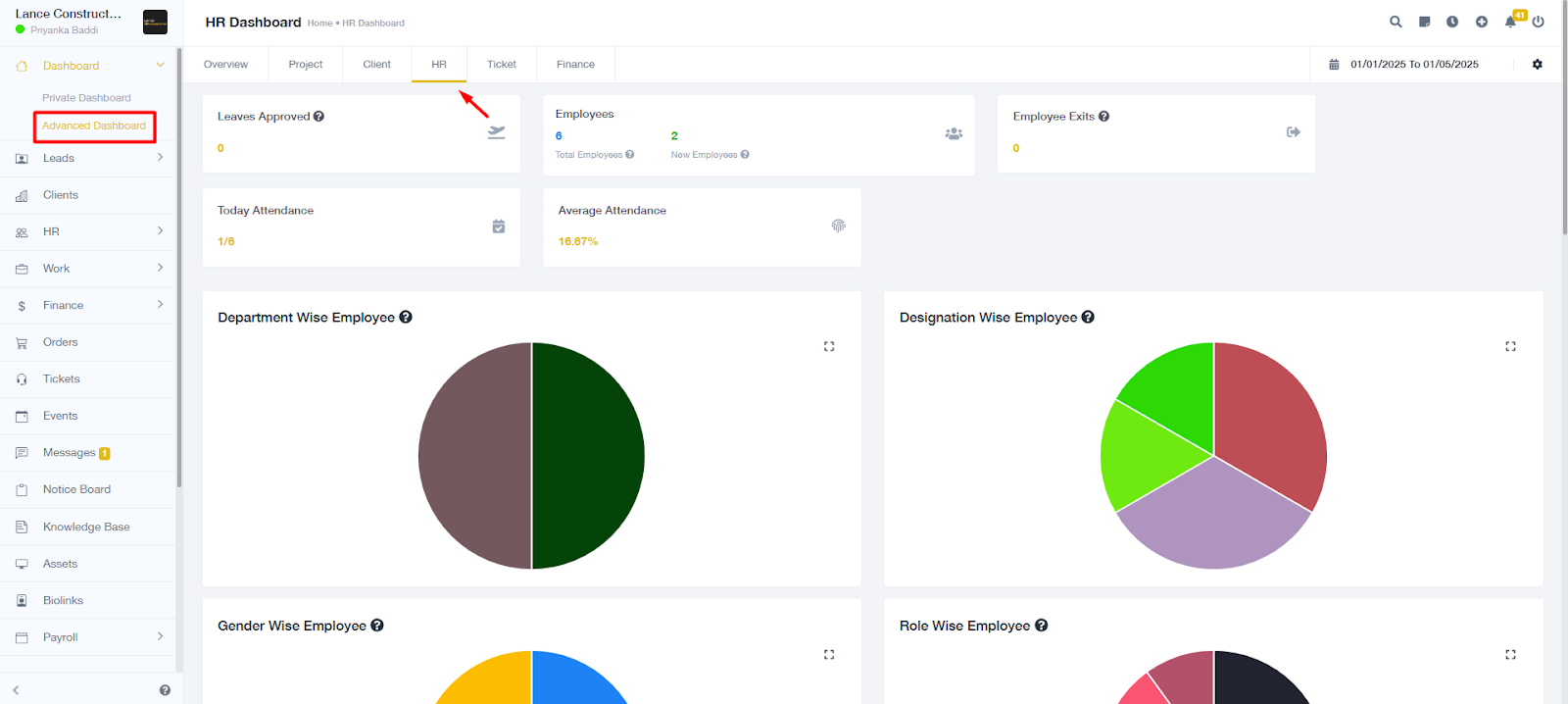1568x704 pixels.
Task: Open the search icon in top bar
Action: coord(1396,22)
